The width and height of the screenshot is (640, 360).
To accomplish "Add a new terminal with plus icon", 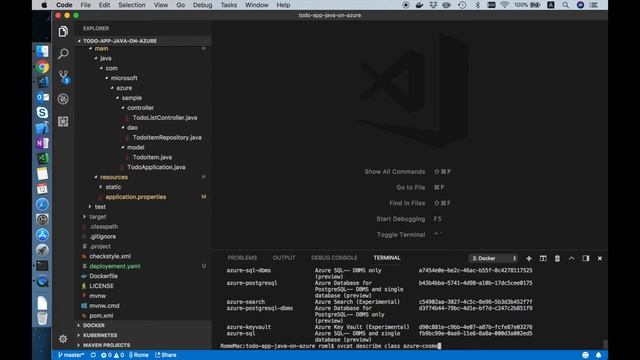I will pos(529,258).
